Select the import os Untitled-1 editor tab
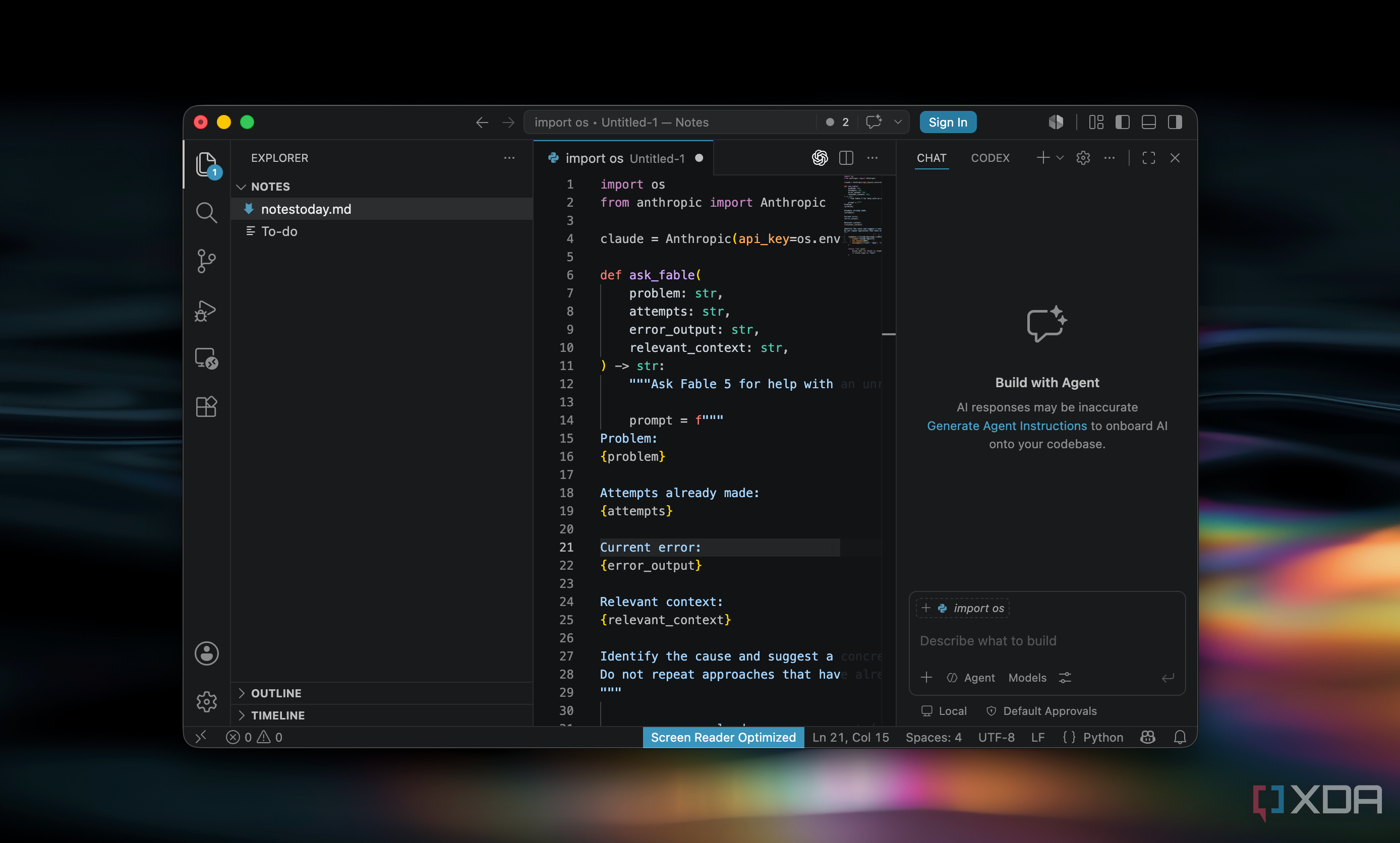 tap(623, 158)
